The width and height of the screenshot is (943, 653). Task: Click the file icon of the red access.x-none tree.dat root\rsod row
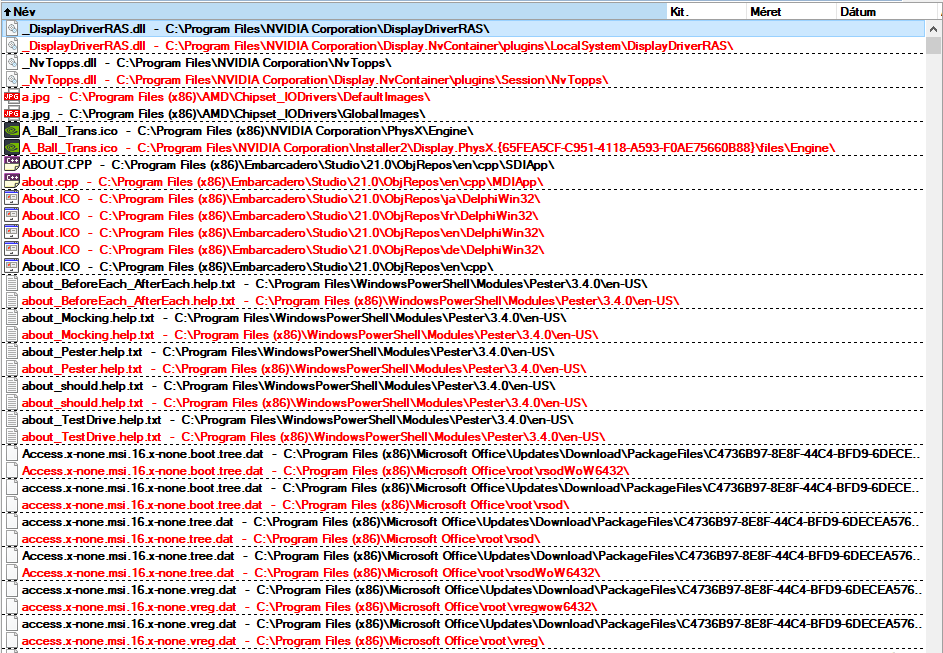[x=11, y=539]
